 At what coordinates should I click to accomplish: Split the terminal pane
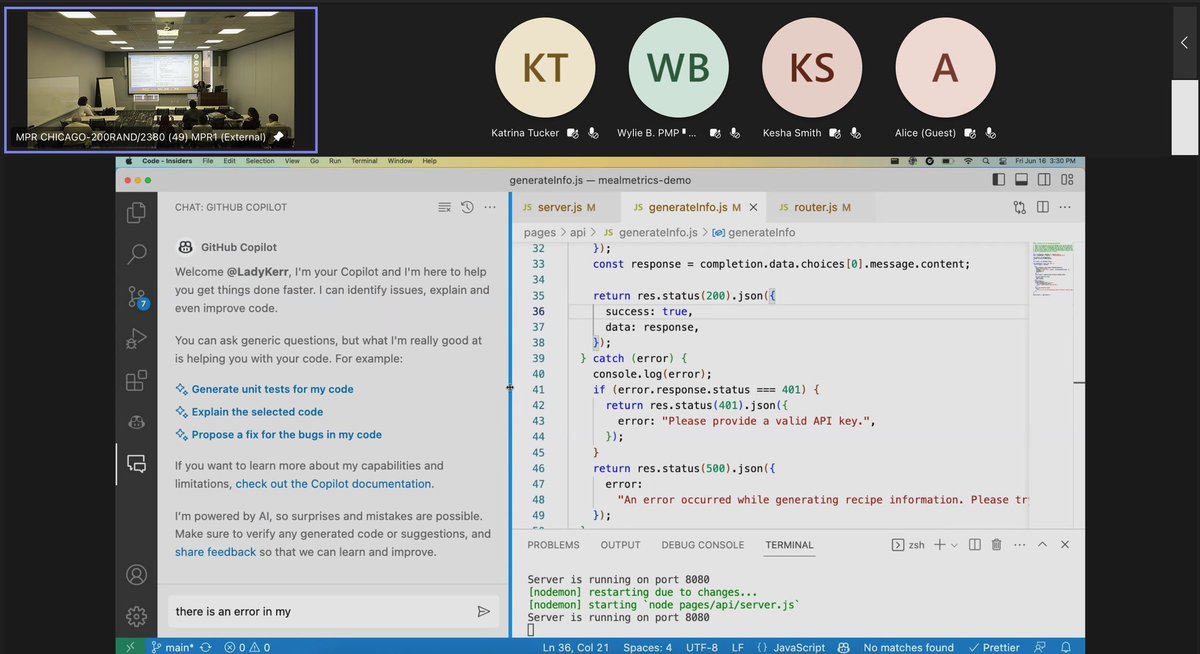tap(975, 545)
